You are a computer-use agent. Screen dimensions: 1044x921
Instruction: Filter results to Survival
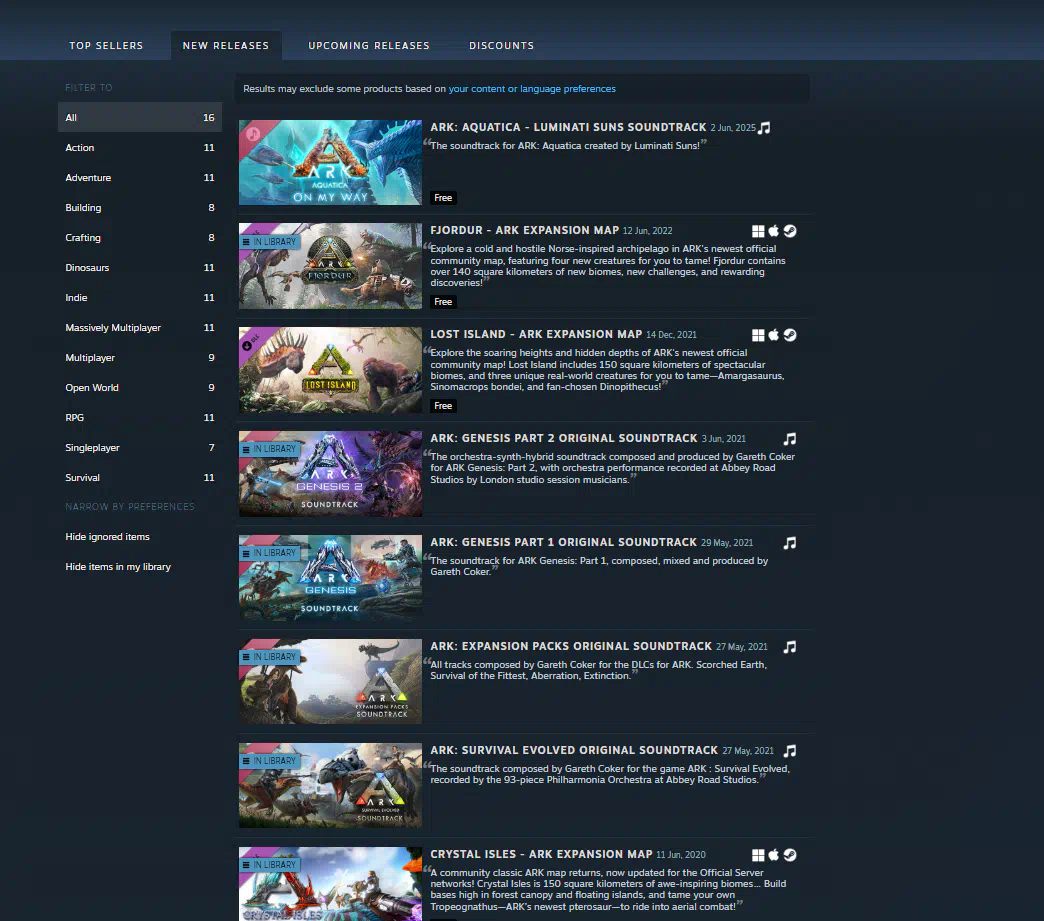[x=140, y=477]
